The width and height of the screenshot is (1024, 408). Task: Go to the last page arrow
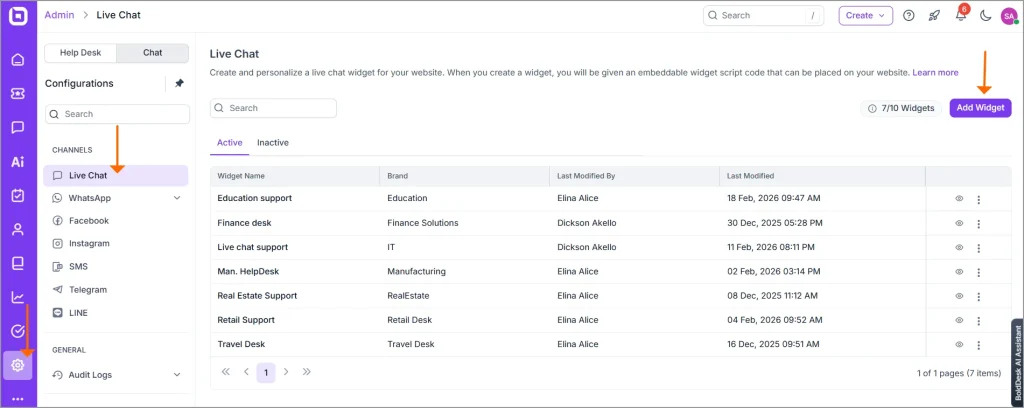coord(306,372)
